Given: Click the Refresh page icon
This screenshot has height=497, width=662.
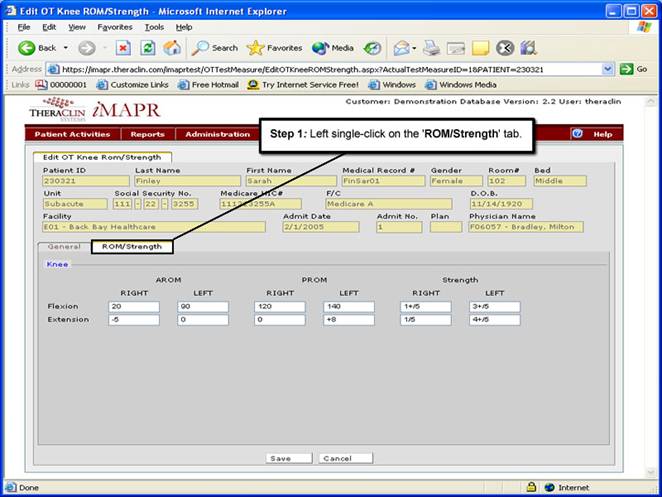Looking at the screenshot, I should [148, 47].
